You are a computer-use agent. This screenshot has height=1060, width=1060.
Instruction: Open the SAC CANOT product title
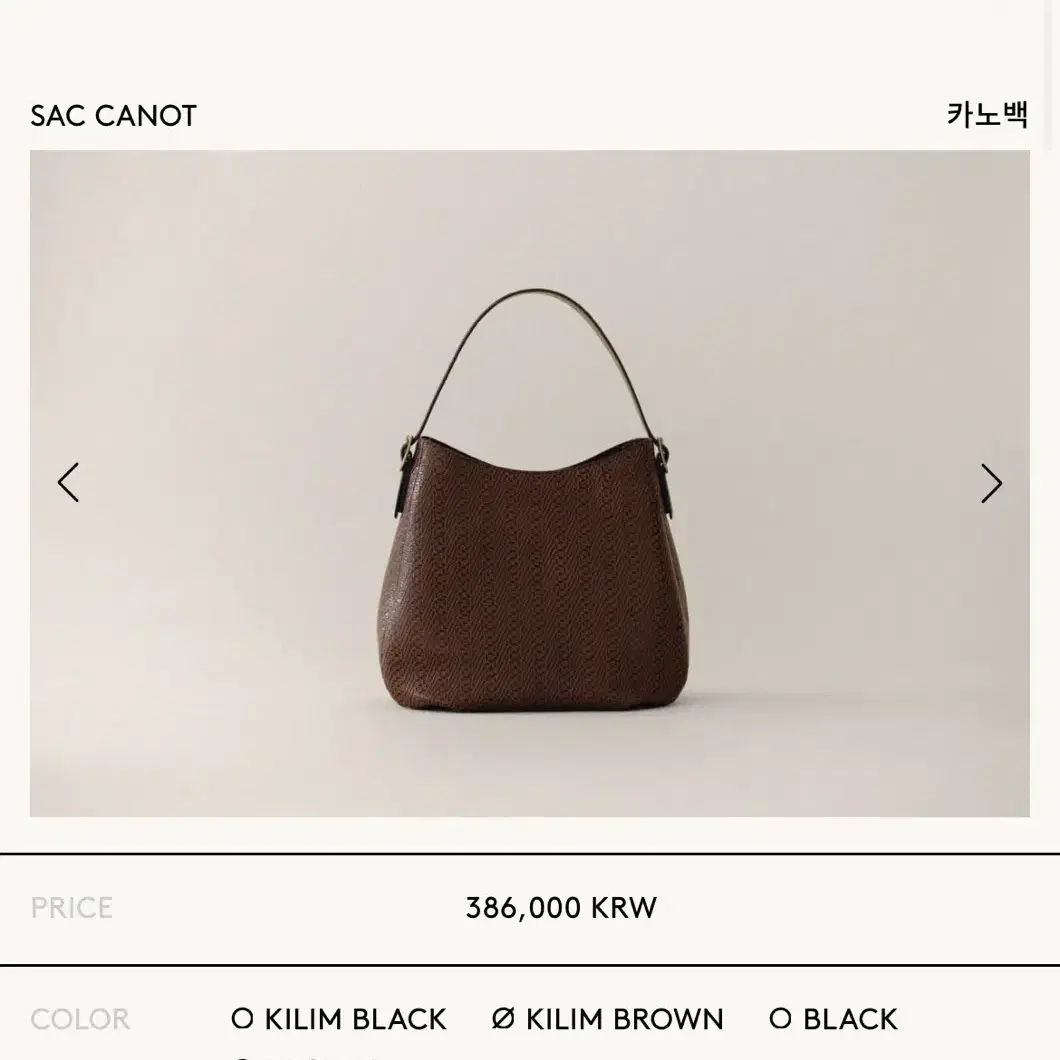113,116
